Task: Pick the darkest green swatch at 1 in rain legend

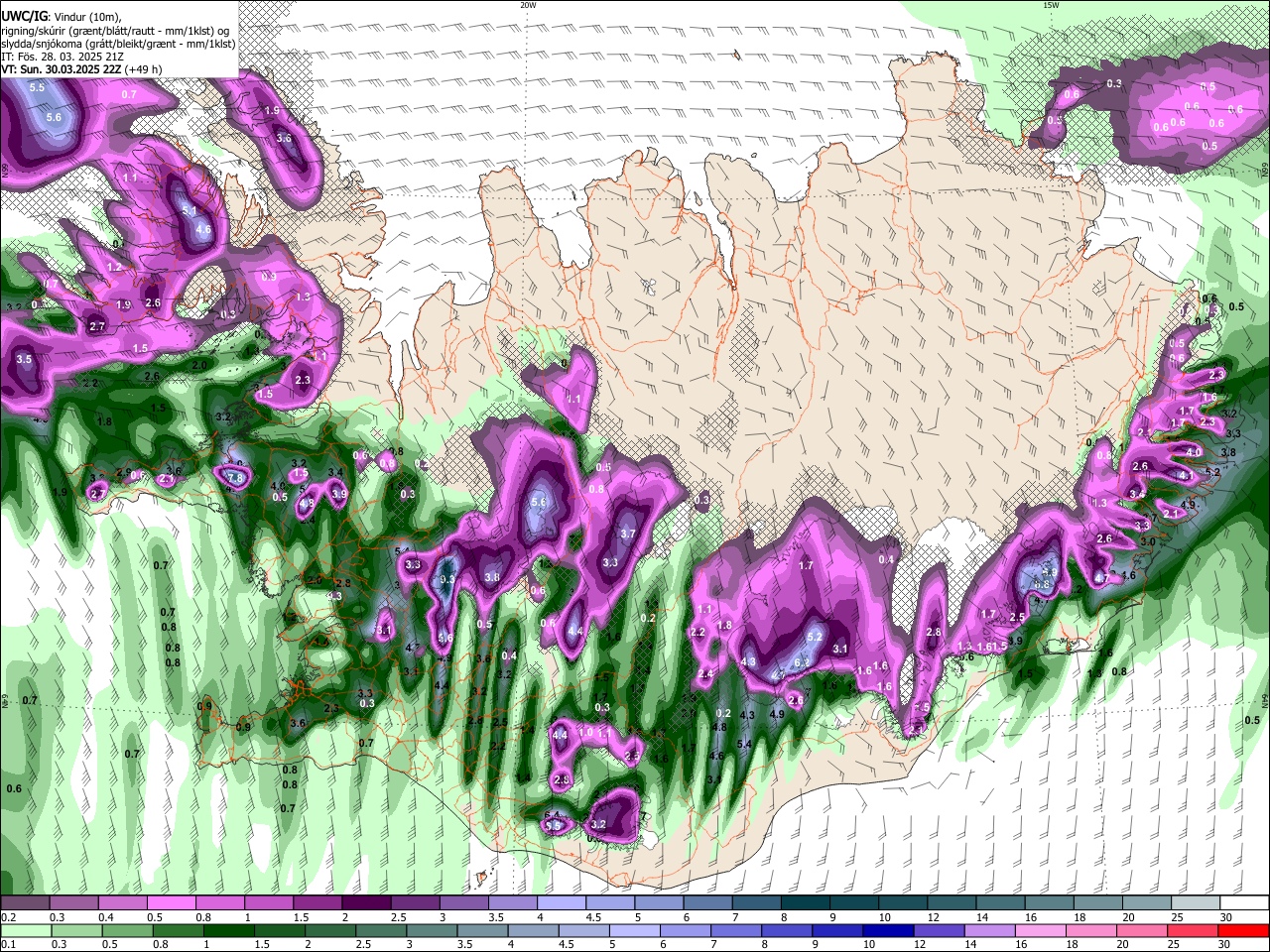Action: [x=228, y=930]
